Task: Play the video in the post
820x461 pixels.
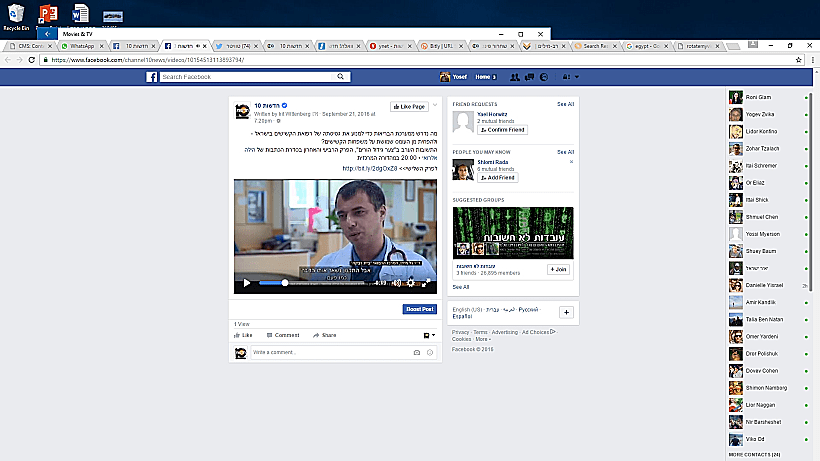Action: (247, 283)
